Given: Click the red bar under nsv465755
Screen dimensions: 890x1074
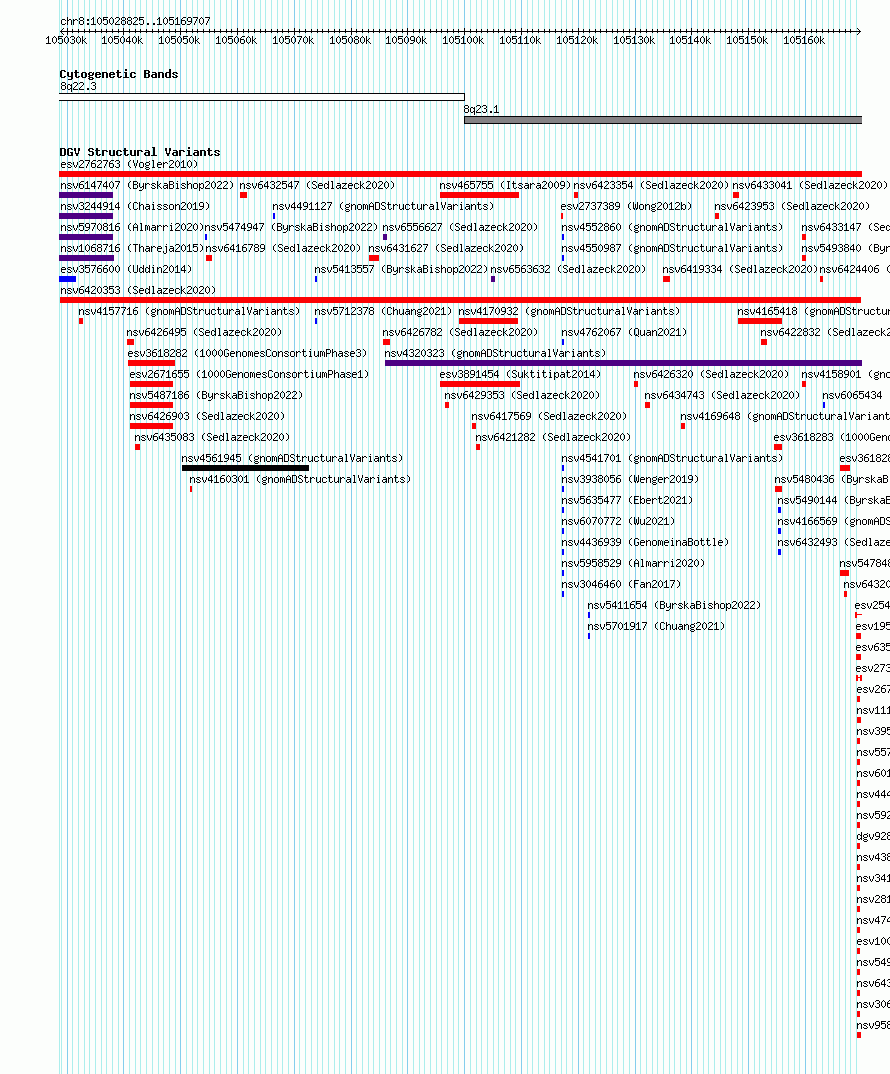Looking at the screenshot, I should (480, 195).
